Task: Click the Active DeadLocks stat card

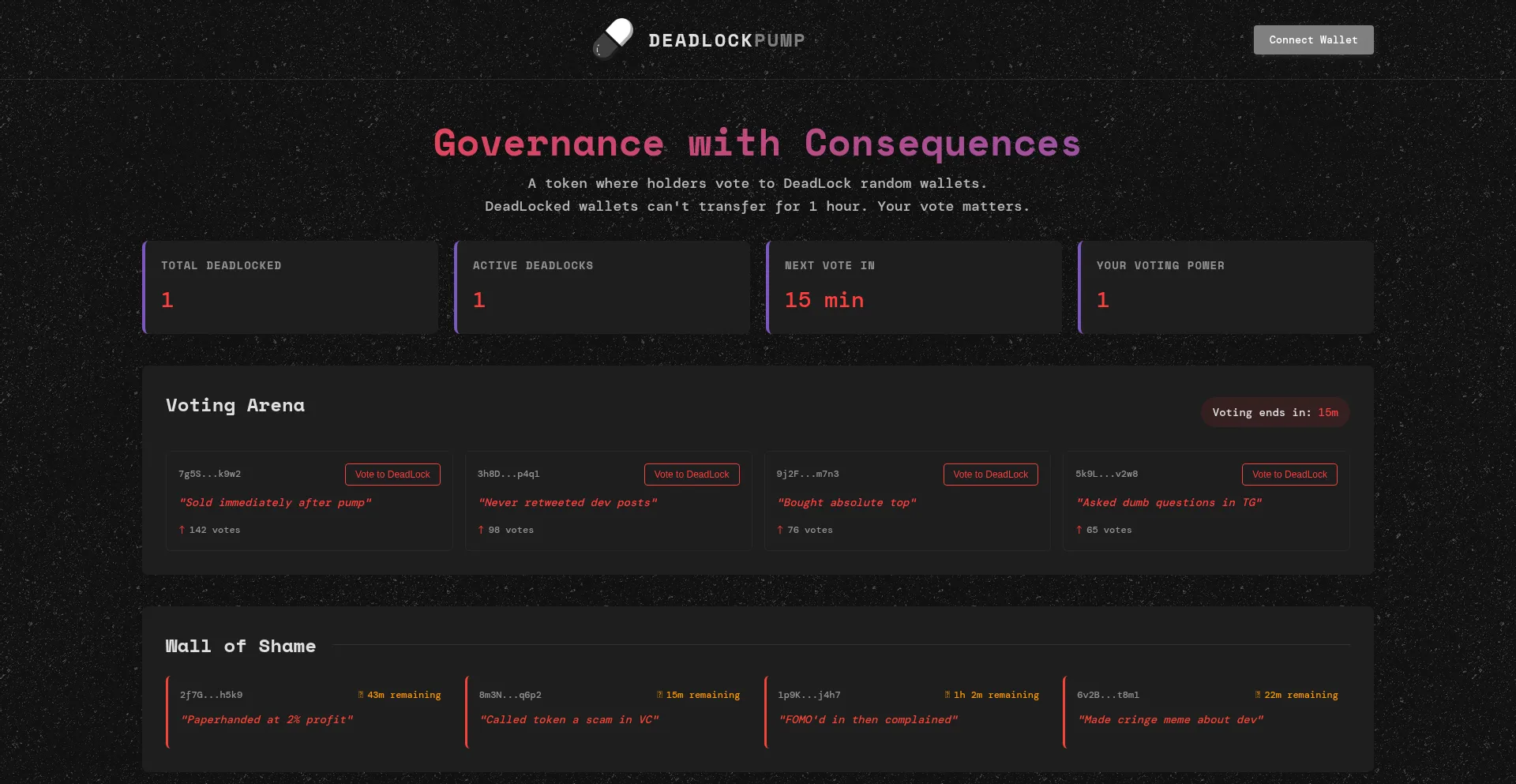Action: click(x=602, y=287)
